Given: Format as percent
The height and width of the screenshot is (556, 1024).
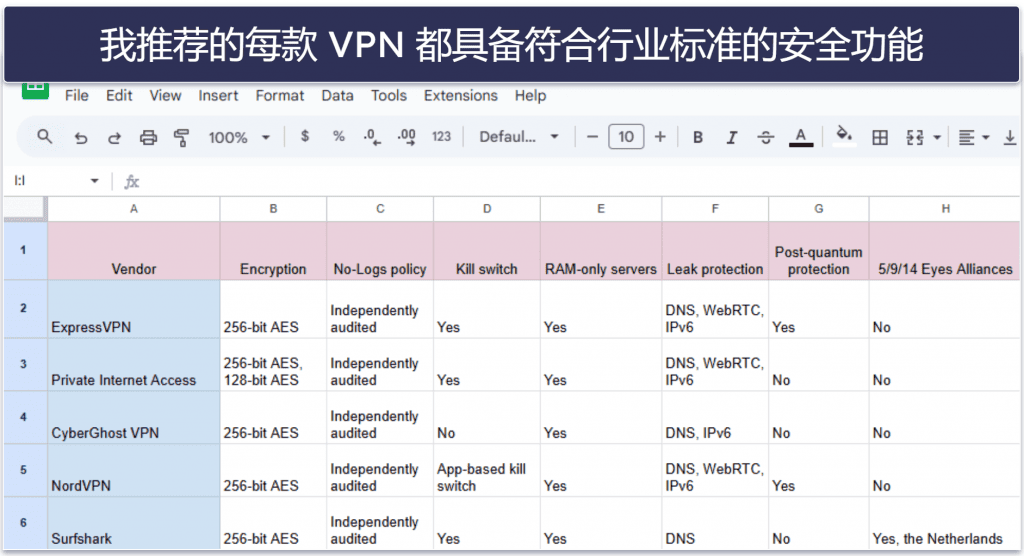Looking at the screenshot, I should click(x=338, y=137).
